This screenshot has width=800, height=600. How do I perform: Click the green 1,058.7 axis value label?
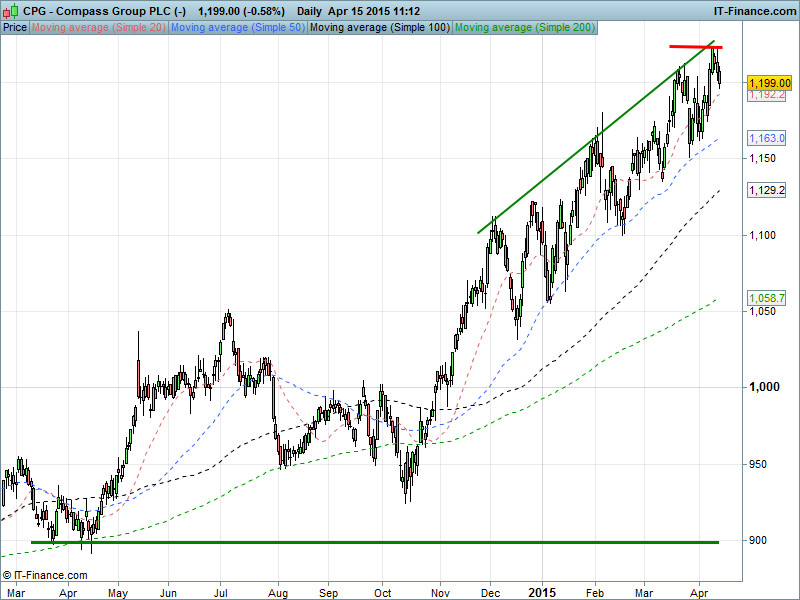[x=765, y=298]
